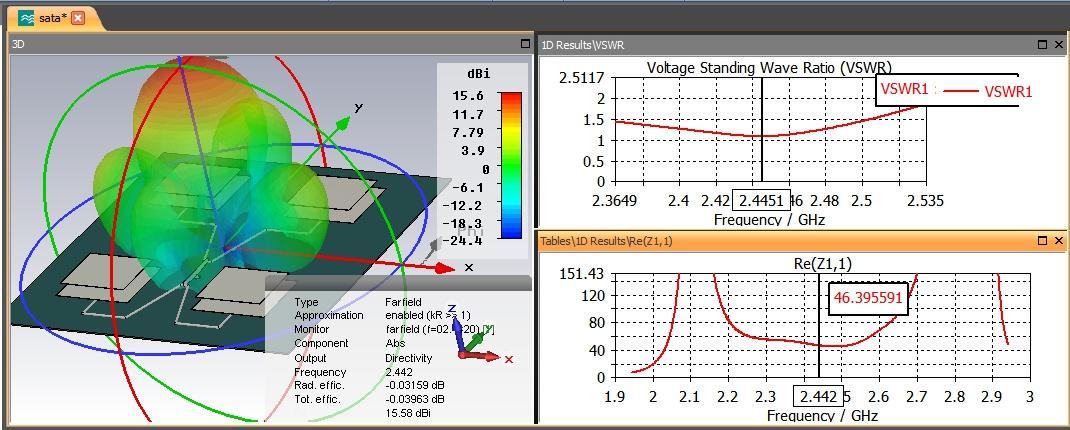Click the Tot. effic. value -0.03963 dB

click(x=415, y=399)
